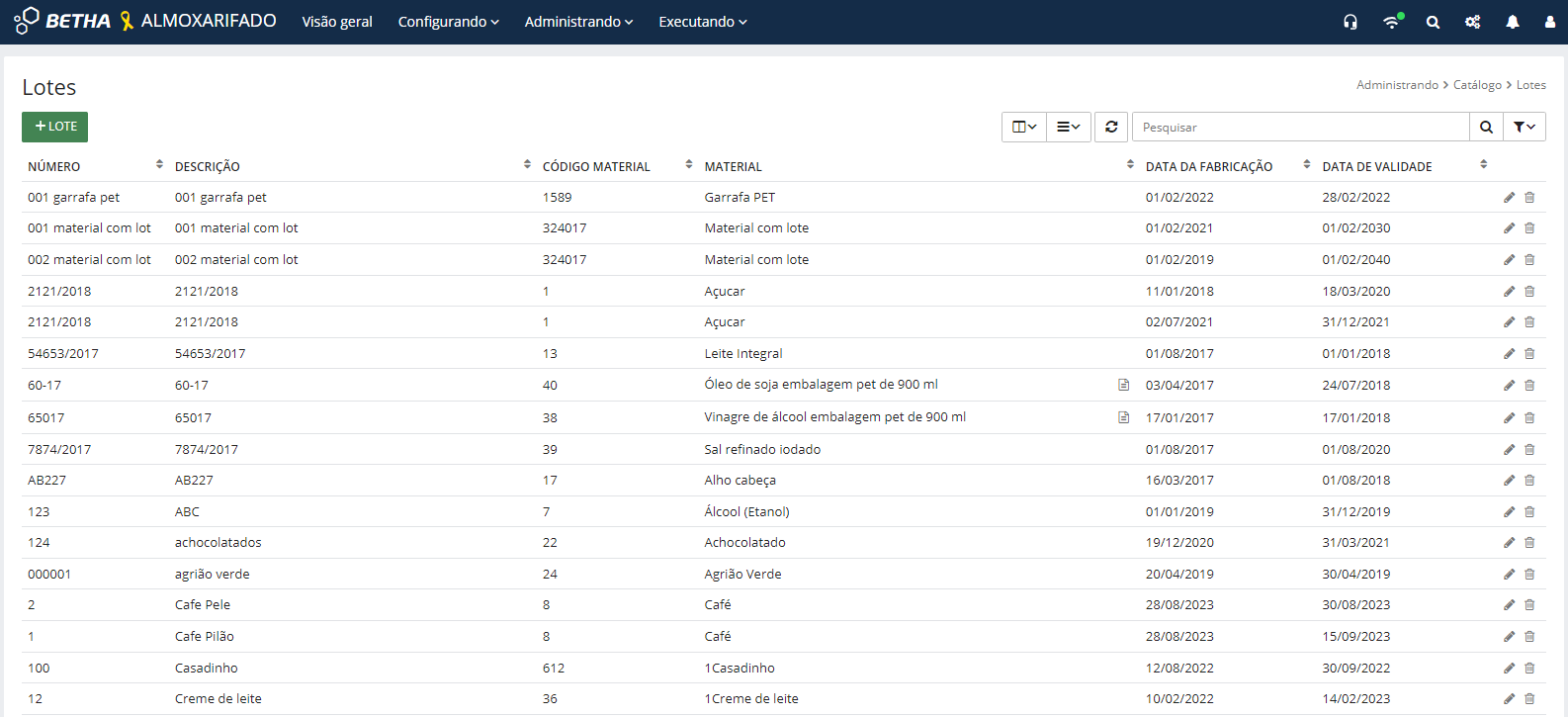This screenshot has width=1568, height=717.
Task: Delete the 7874/2017 Sal refinado lot
Action: [x=1529, y=450]
